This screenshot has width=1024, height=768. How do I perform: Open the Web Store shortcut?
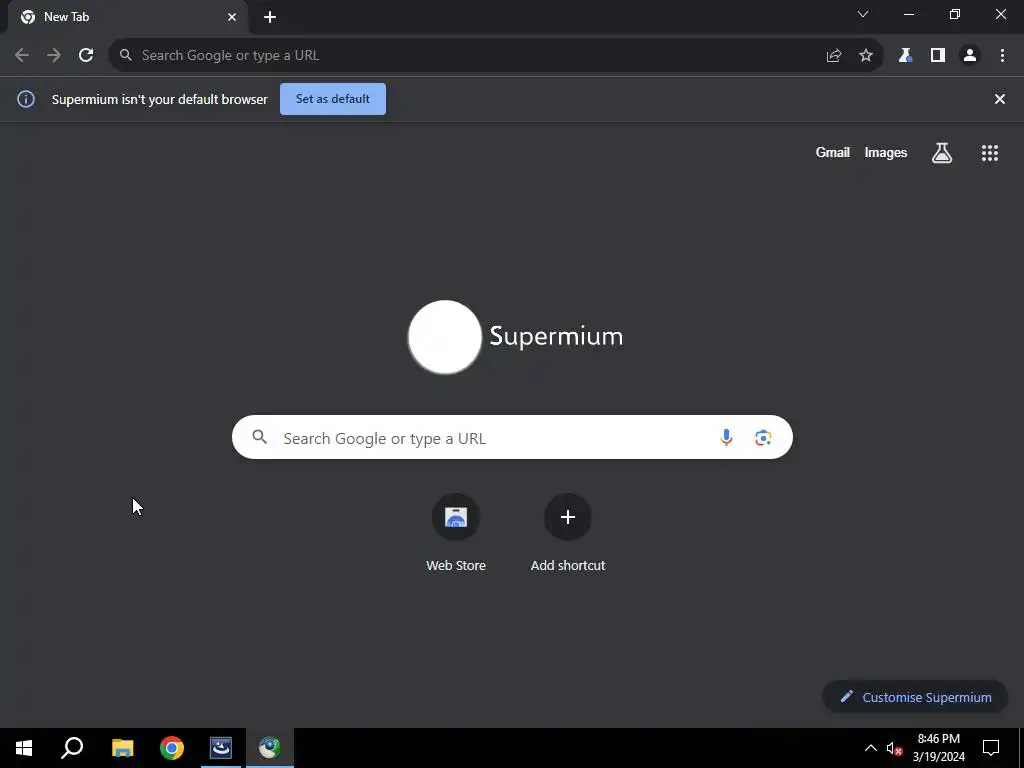pyautogui.click(x=456, y=533)
